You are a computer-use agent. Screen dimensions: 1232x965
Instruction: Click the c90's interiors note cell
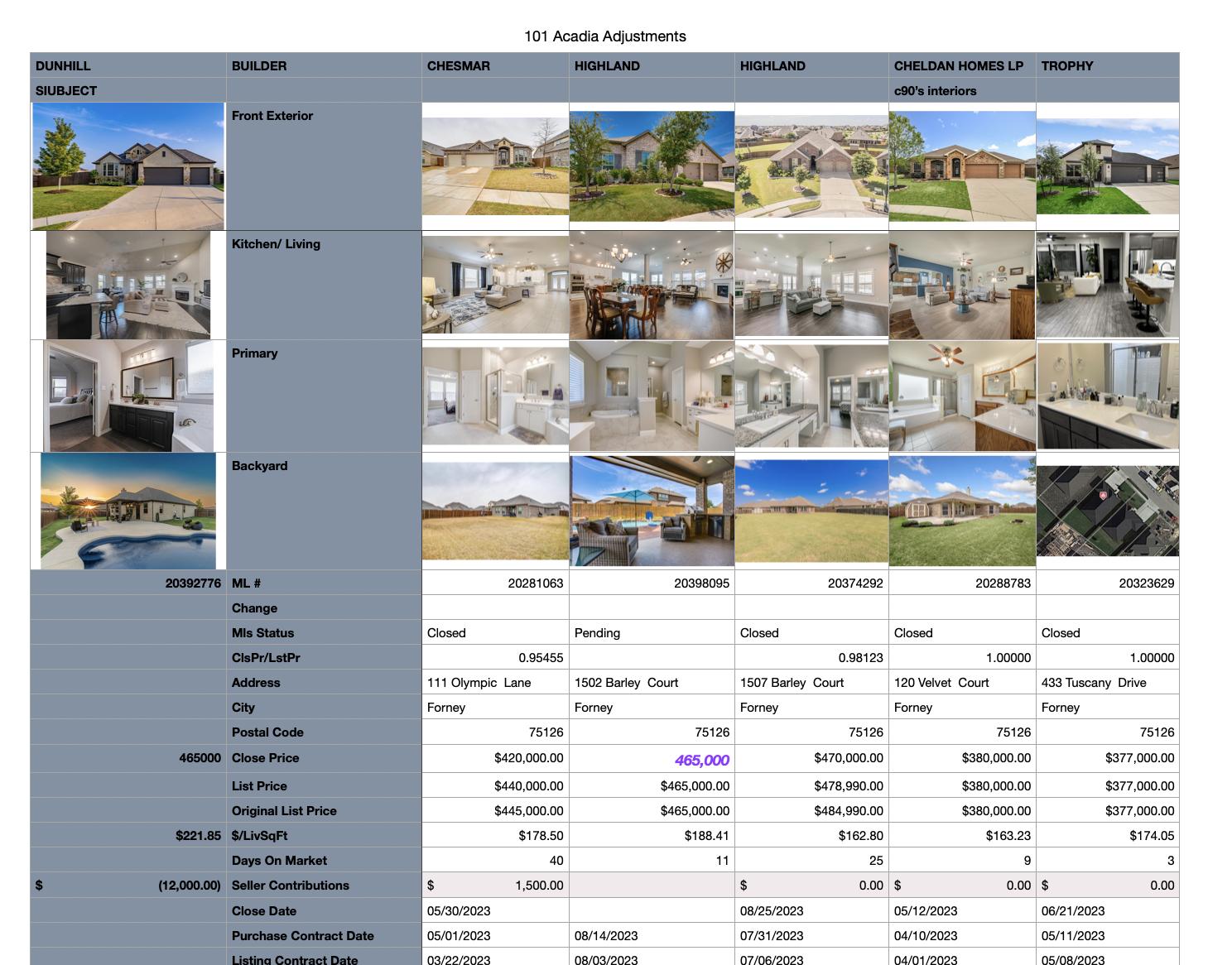pyautogui.click(x=962, y=90)
